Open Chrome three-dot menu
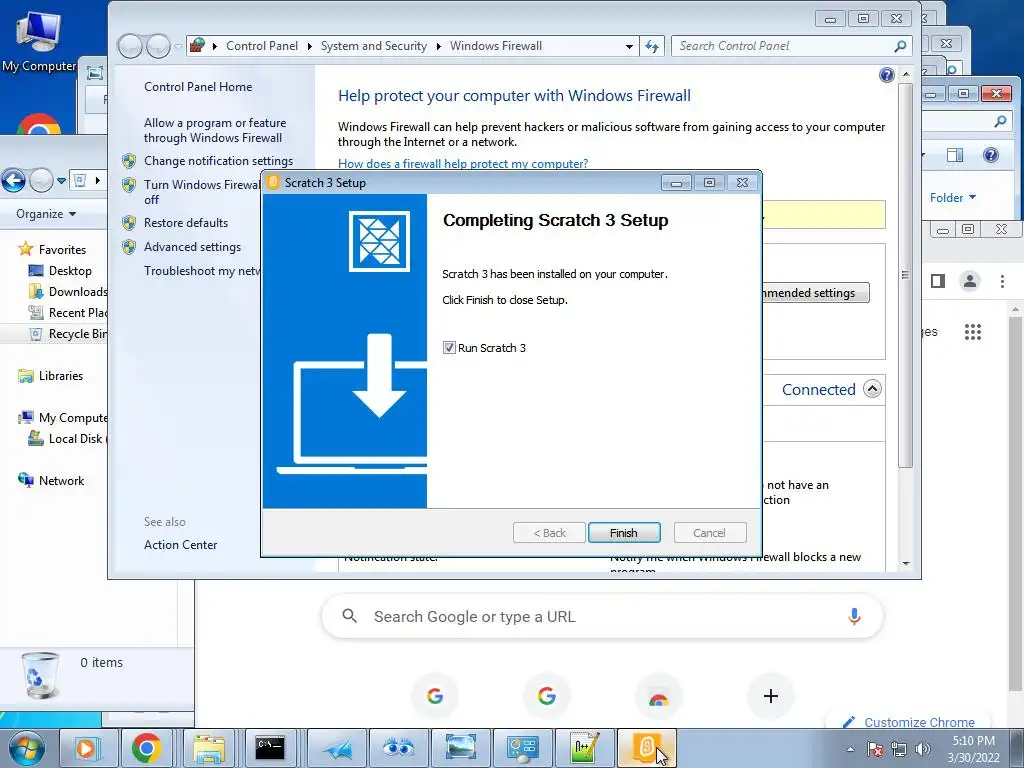1024x768 pixels. 1002,281
